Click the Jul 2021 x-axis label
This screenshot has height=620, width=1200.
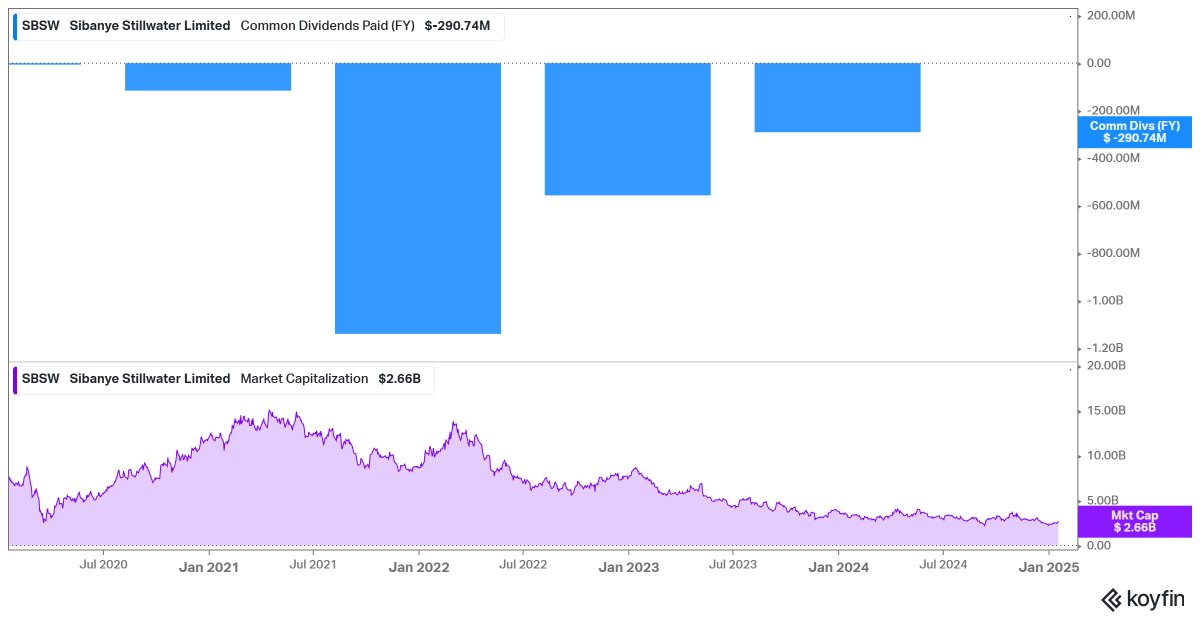tap(312, 565)
